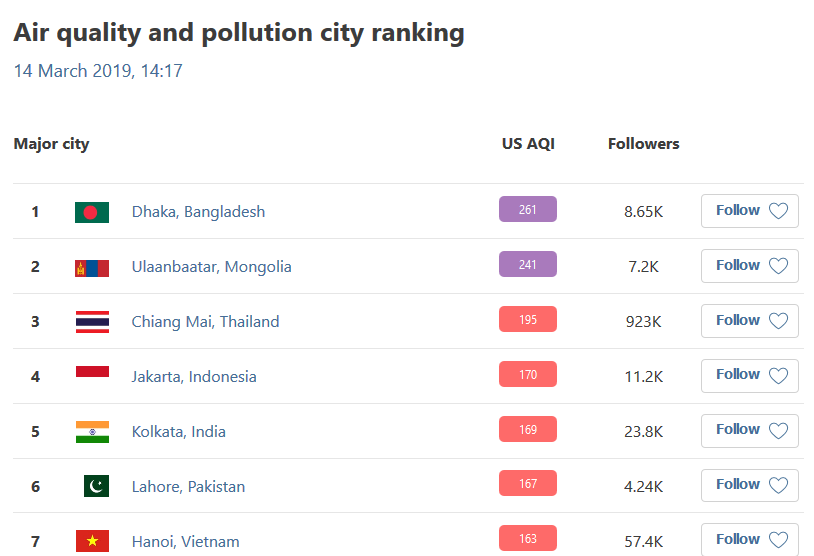Click the red 195 AQI badge

pos(528,320)
